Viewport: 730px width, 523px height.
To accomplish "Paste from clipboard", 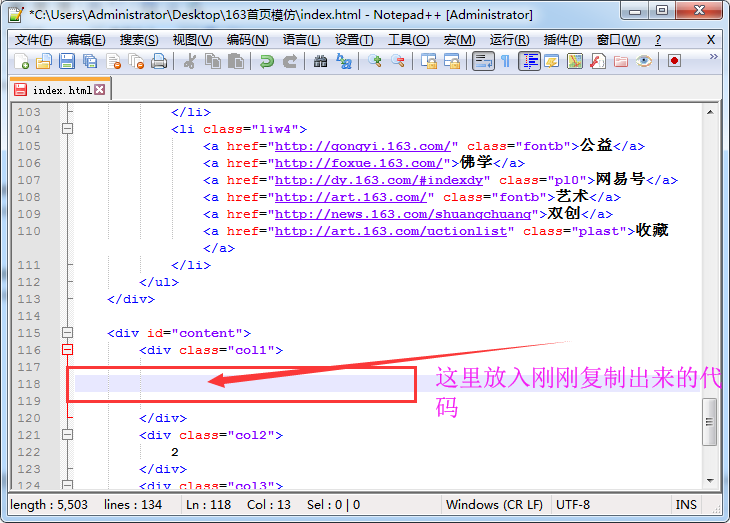I will coord(236,61).
